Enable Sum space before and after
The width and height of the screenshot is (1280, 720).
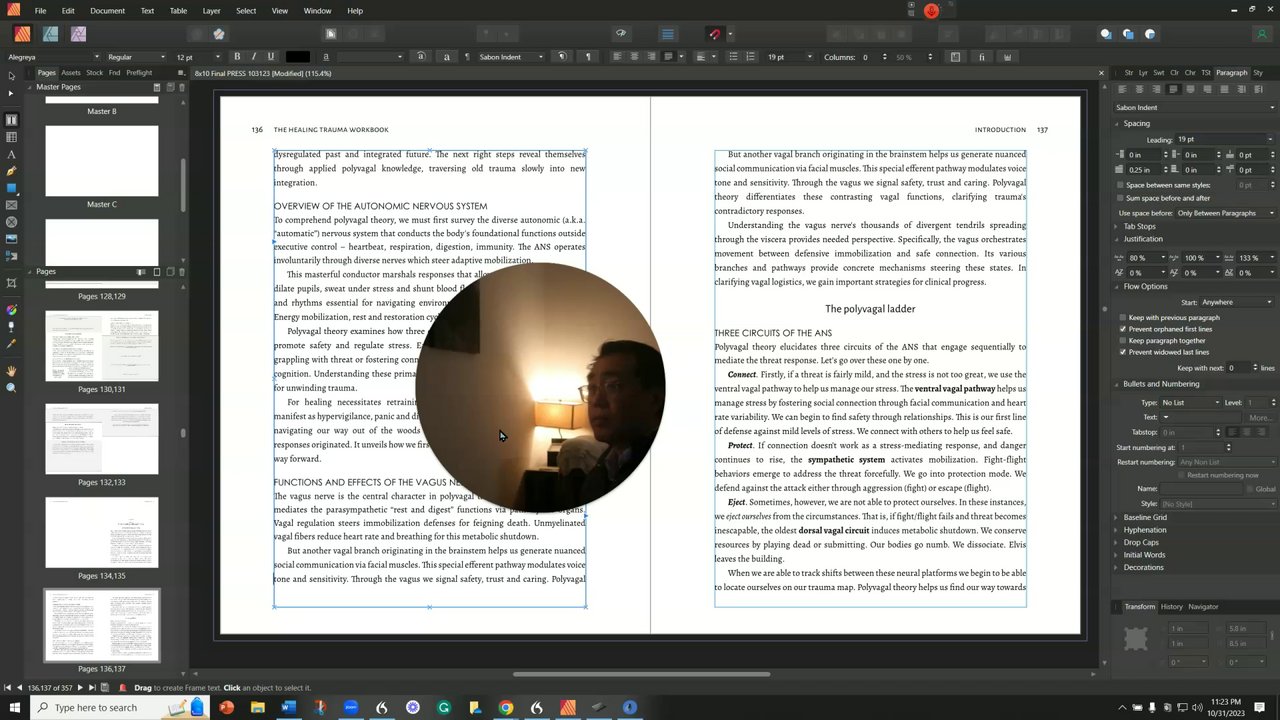click(1120, 198)
